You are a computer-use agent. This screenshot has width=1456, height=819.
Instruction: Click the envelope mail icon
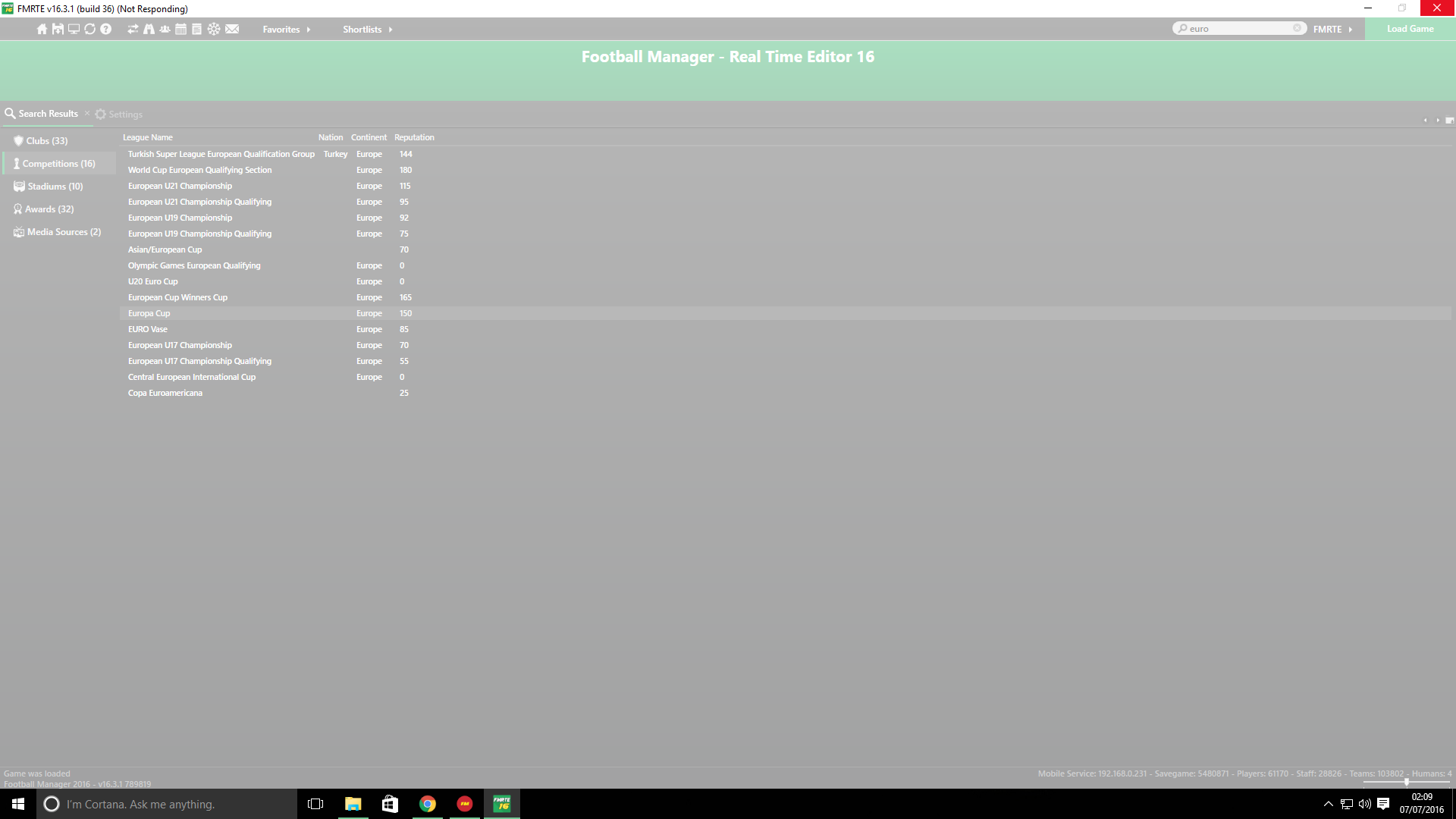(x=232, y=29)
